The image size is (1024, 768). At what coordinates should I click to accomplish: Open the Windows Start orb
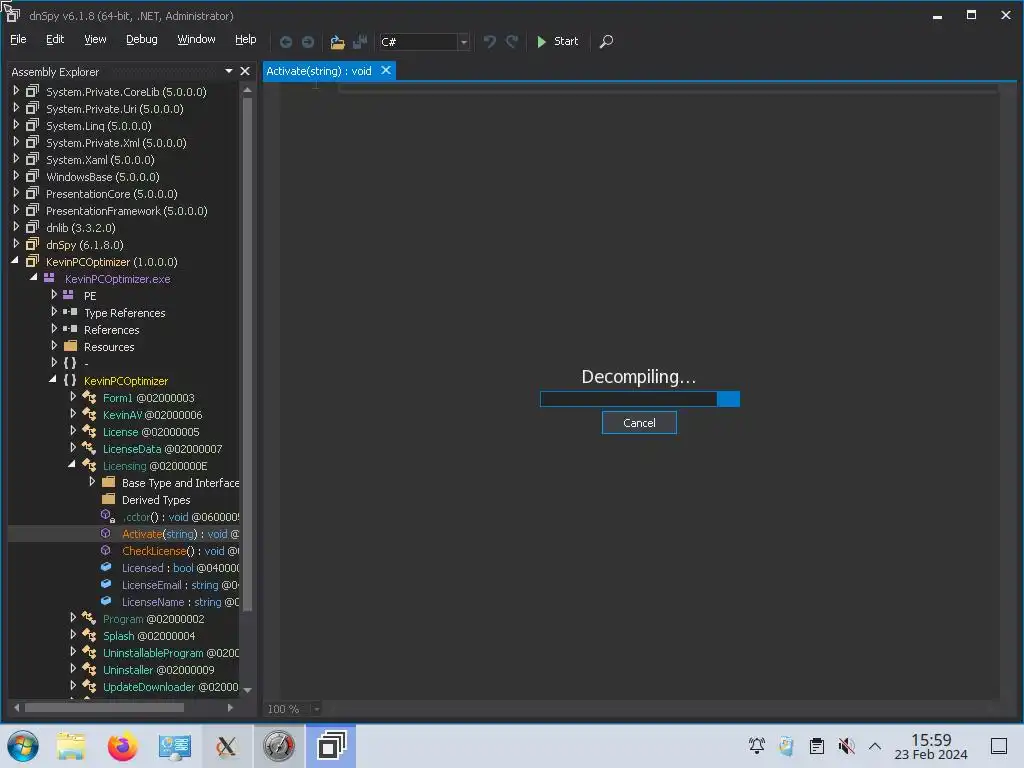click(23, 746)
